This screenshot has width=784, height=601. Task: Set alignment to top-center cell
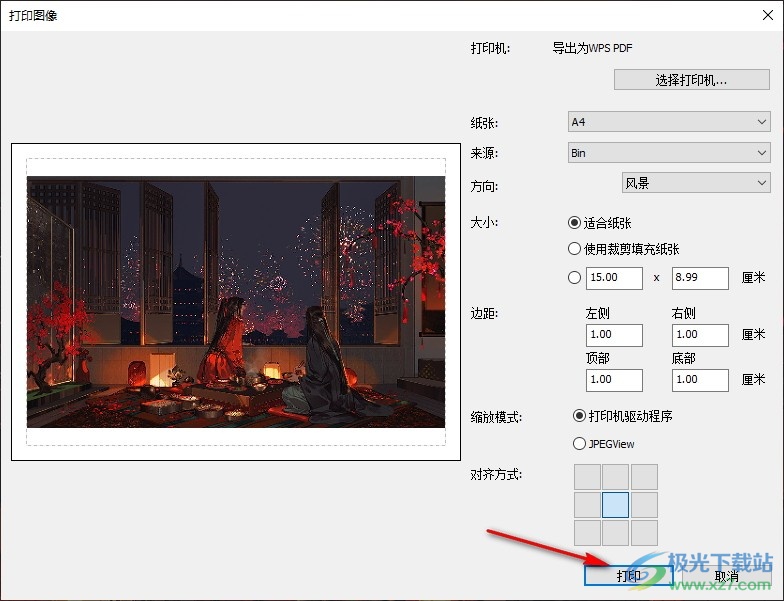[x=616, y=476]
